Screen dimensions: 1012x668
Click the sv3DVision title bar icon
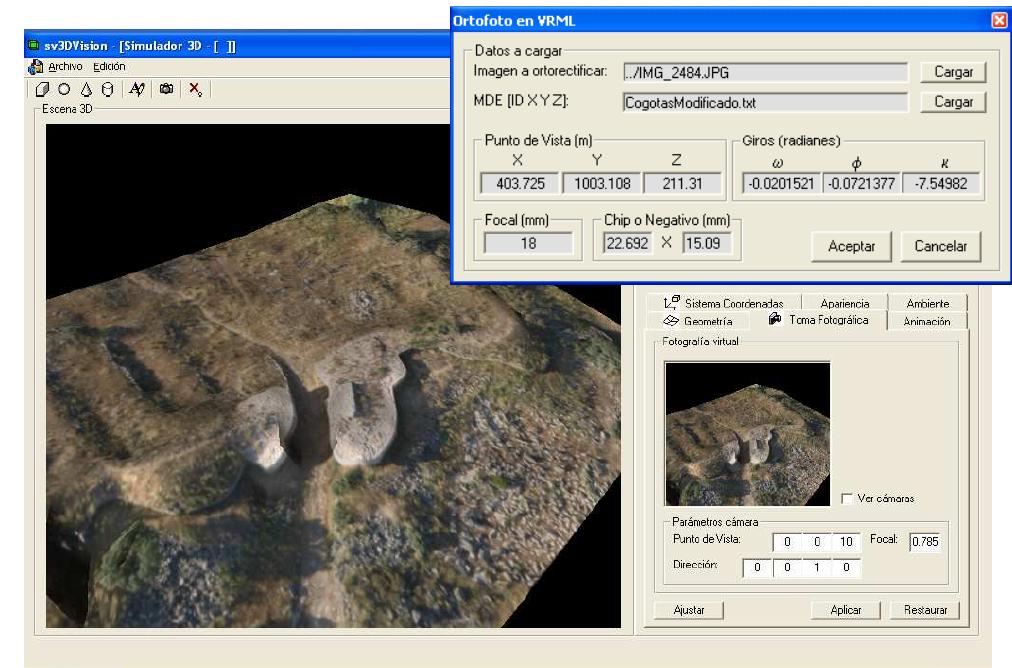click(x=34, y=45)
